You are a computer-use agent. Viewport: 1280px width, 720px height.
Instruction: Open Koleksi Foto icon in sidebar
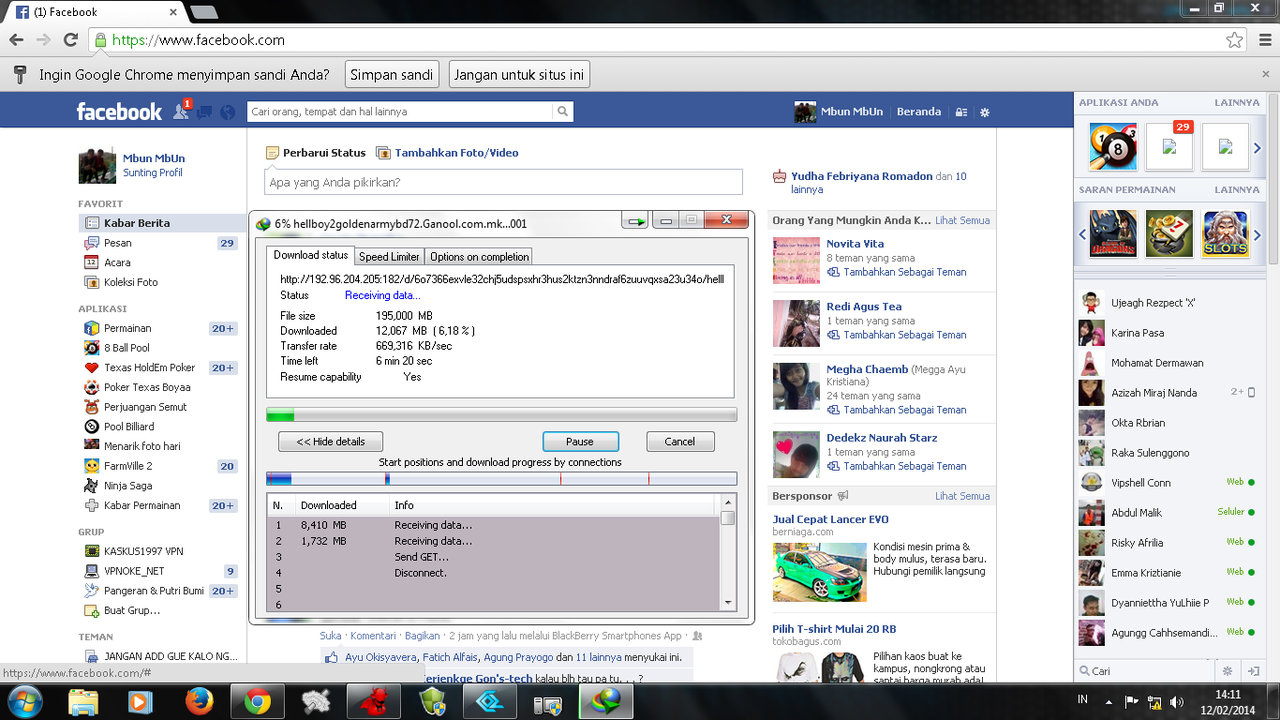[91, 282]
